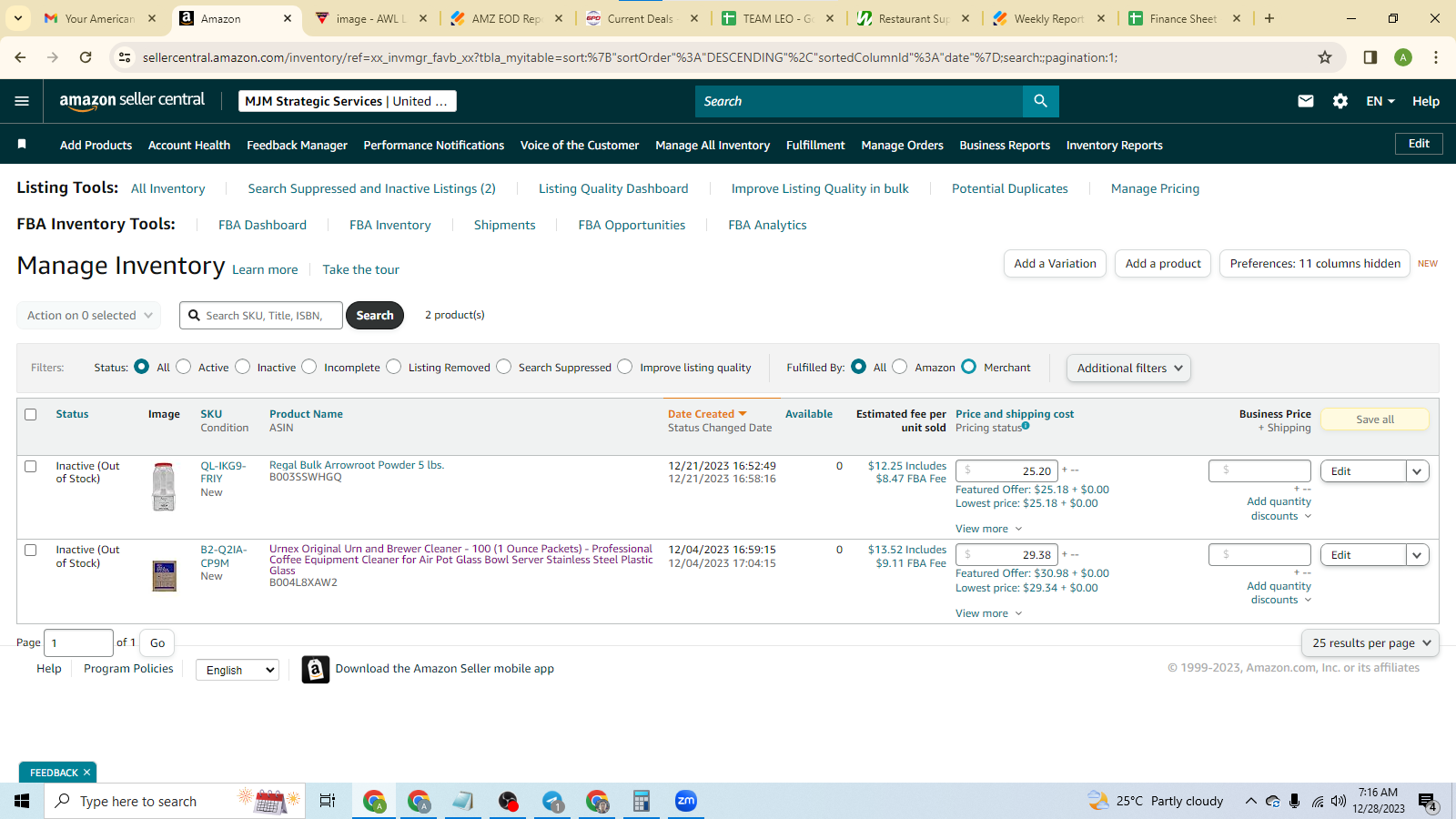Click the pricing status info icon

click(1026, 425)
